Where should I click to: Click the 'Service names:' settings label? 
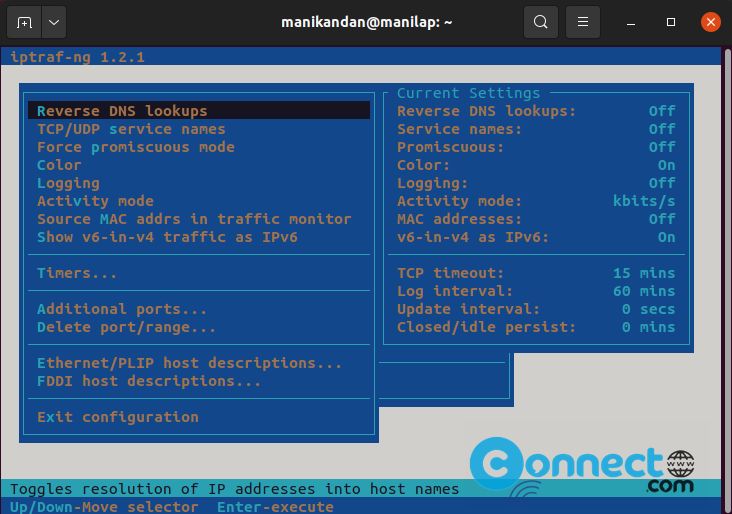coord(459,129)
